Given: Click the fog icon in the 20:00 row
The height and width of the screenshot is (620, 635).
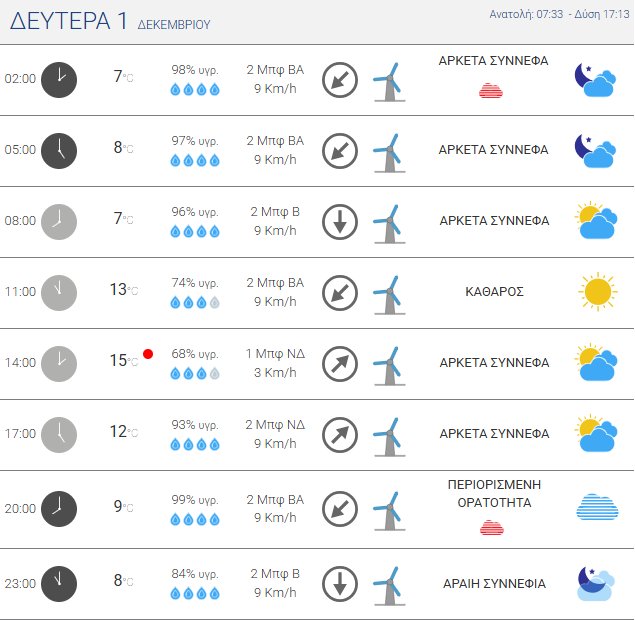Looking at the screenshot, I should (597, 508).
